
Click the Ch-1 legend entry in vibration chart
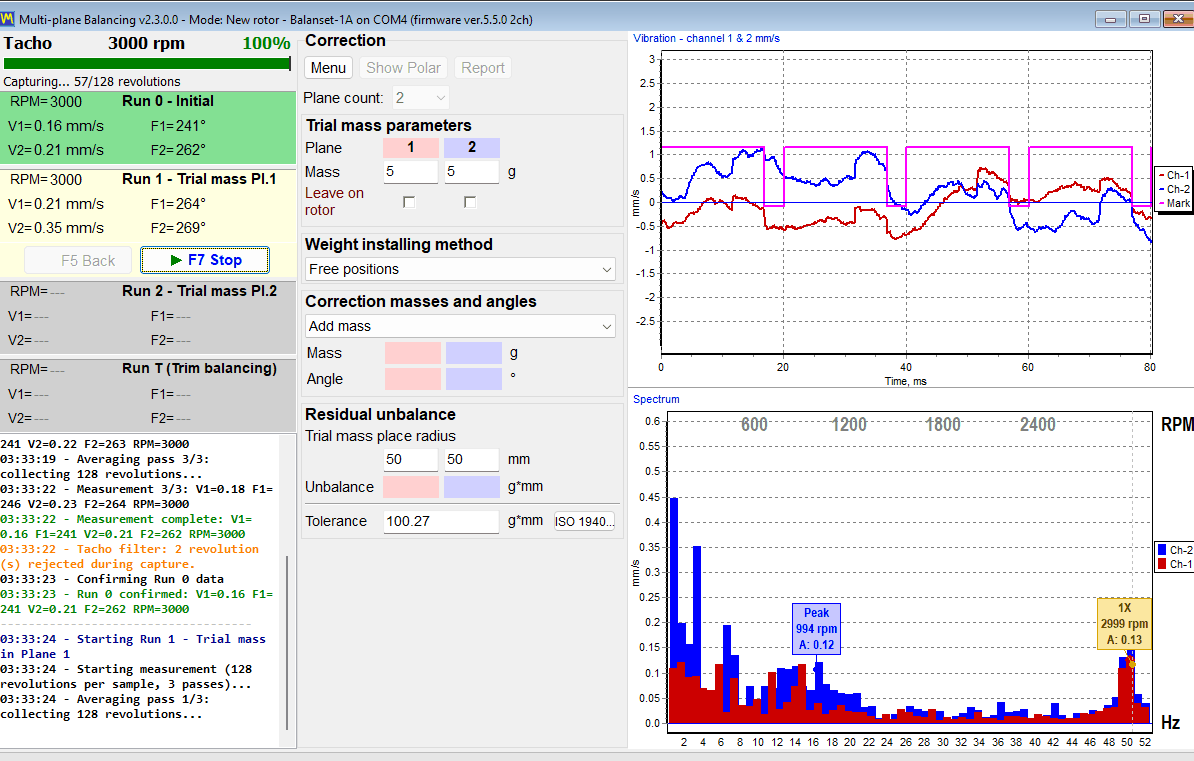coord(1173,175)
